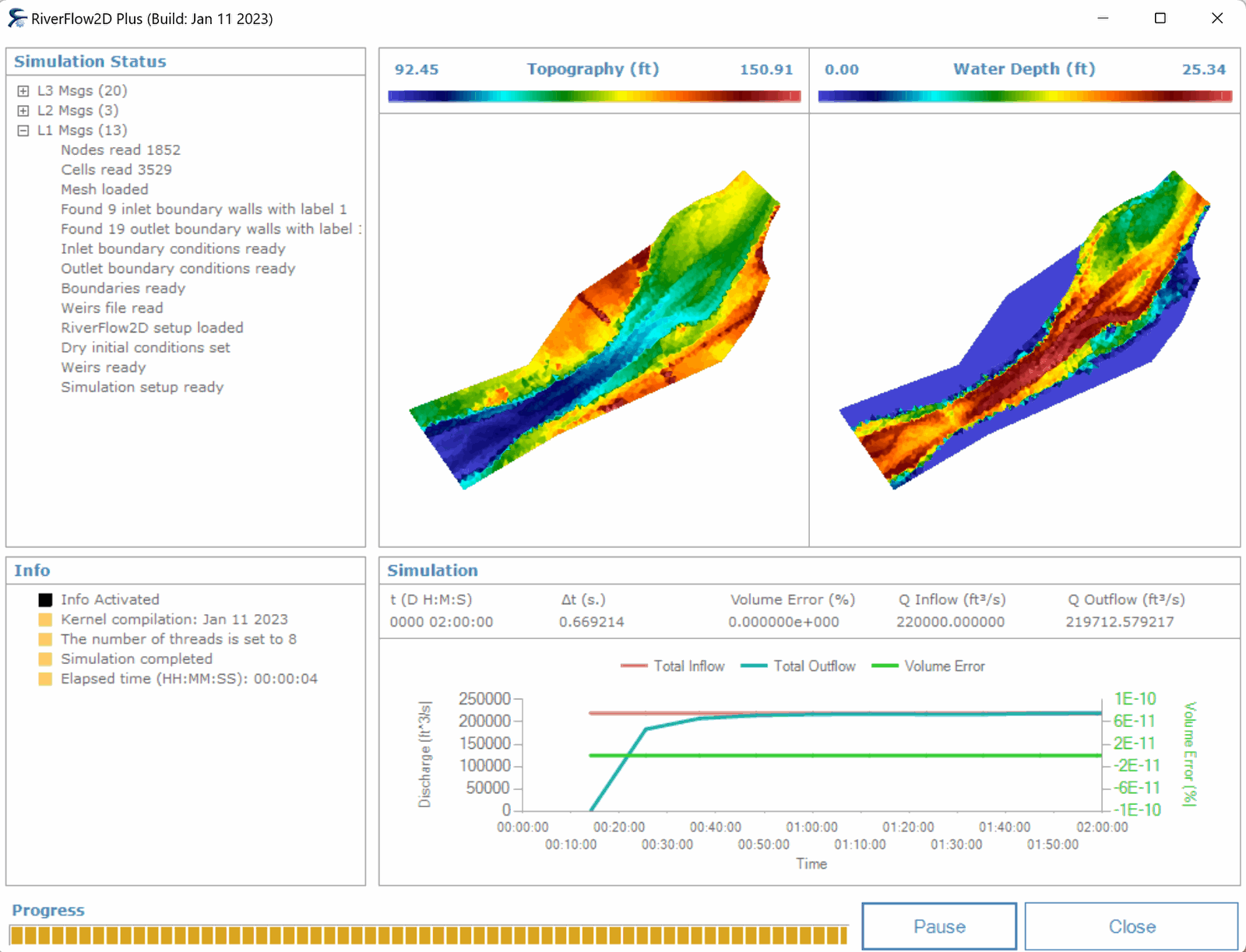Click orange marker beside Elapsed time entry

coord(45,679)
